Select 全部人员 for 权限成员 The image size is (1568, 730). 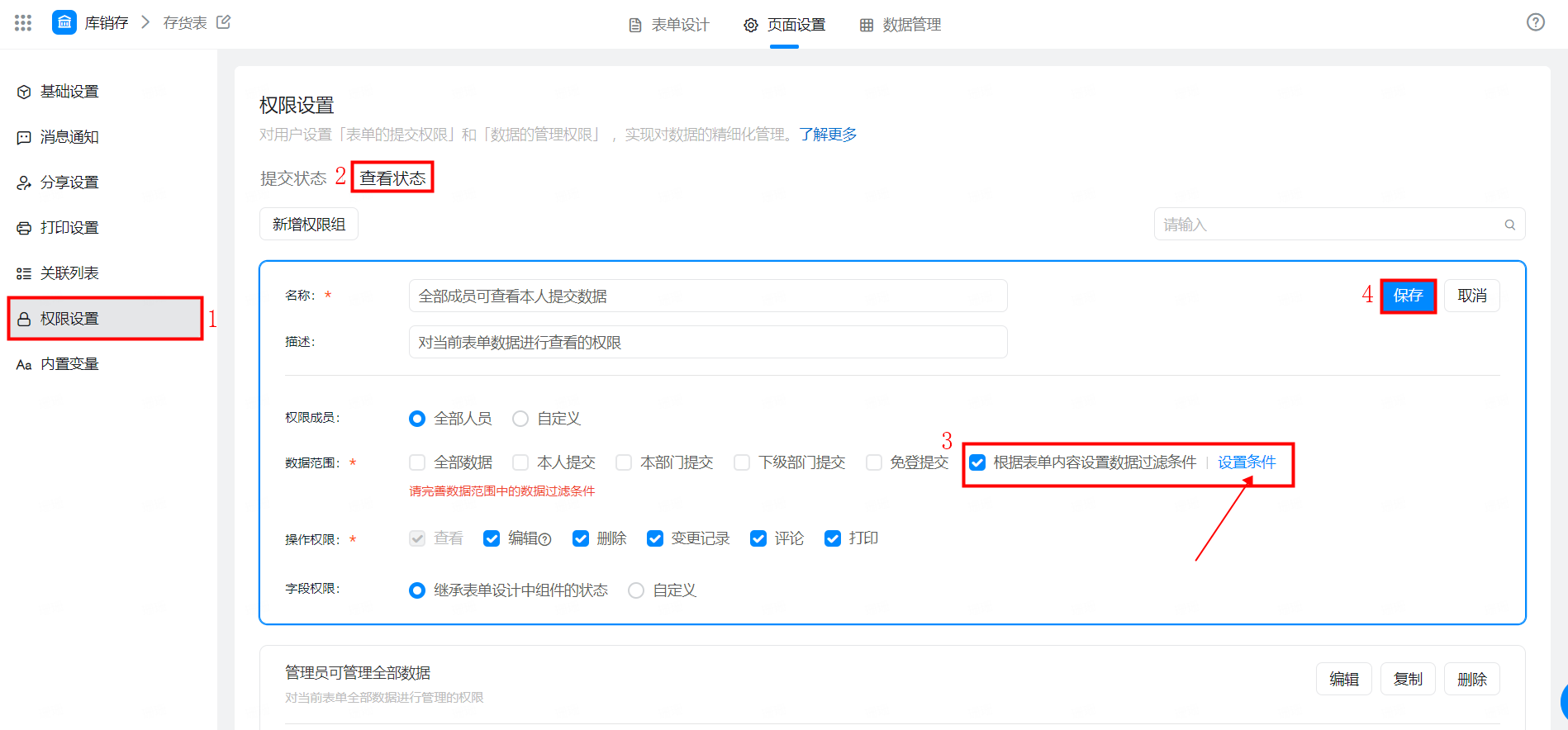point(417,419)
